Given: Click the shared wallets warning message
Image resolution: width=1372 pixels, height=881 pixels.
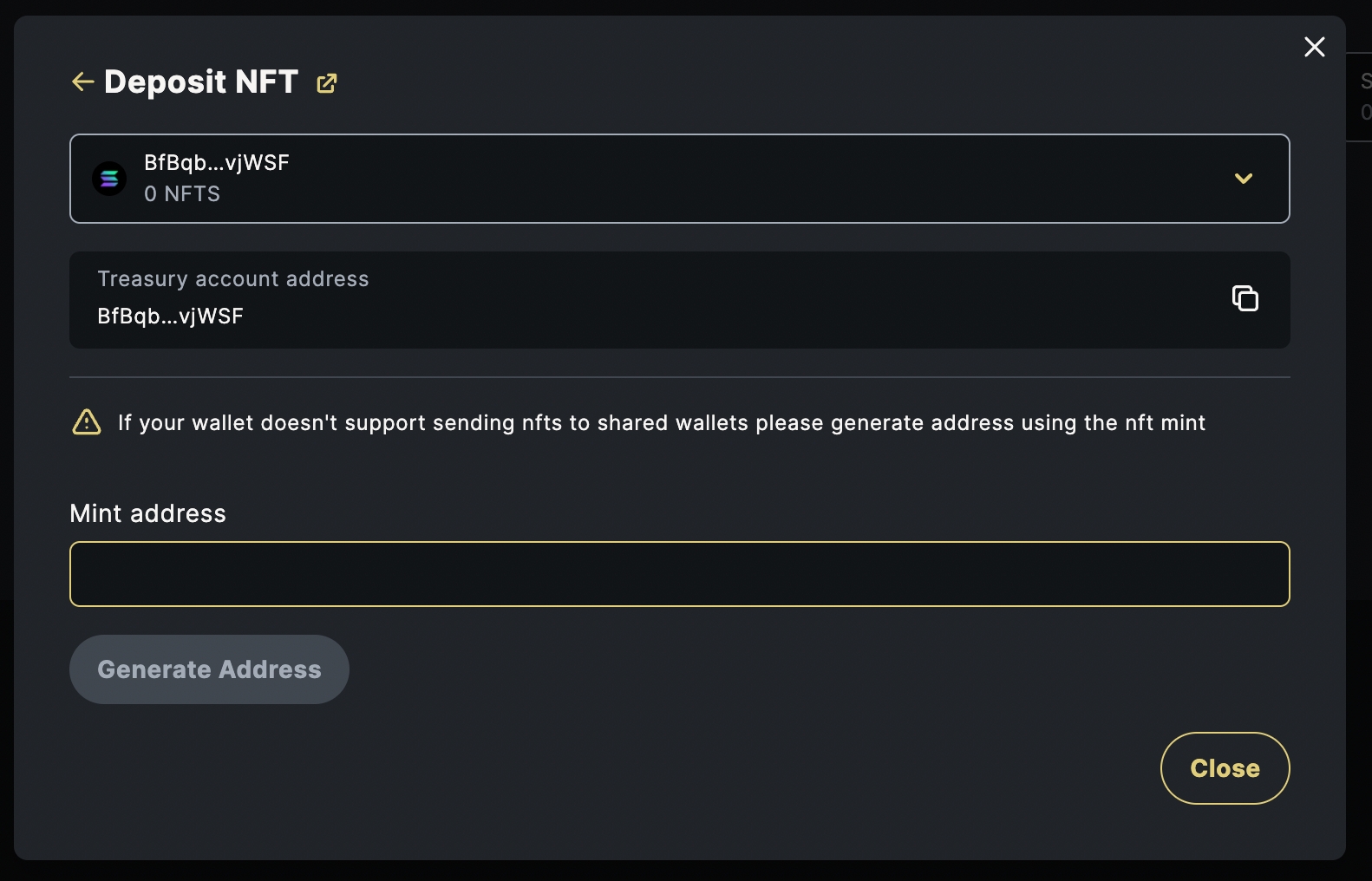Looking at the screenshot, I should 661,423.
